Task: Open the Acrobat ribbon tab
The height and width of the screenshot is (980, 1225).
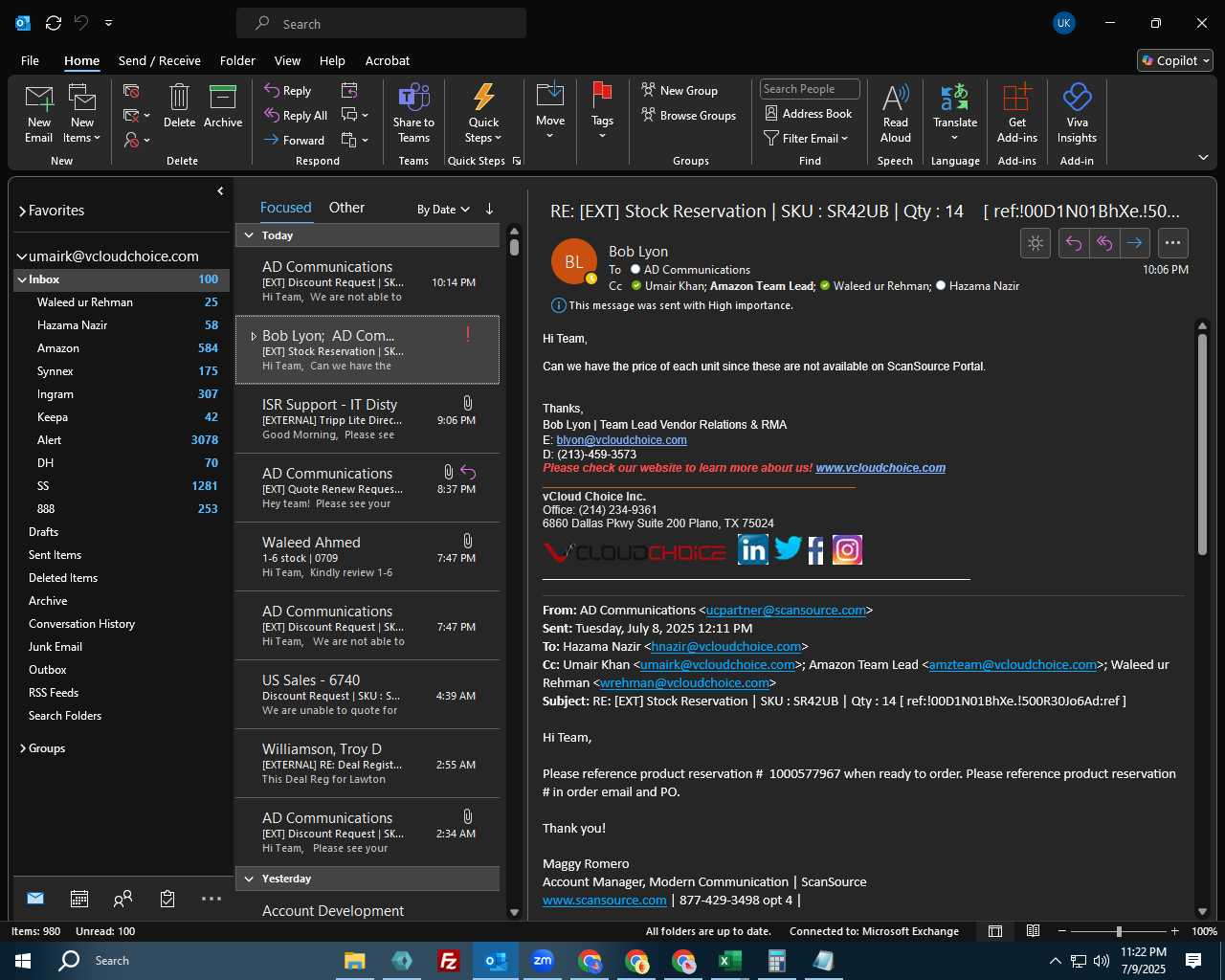Action: point(388,60)
